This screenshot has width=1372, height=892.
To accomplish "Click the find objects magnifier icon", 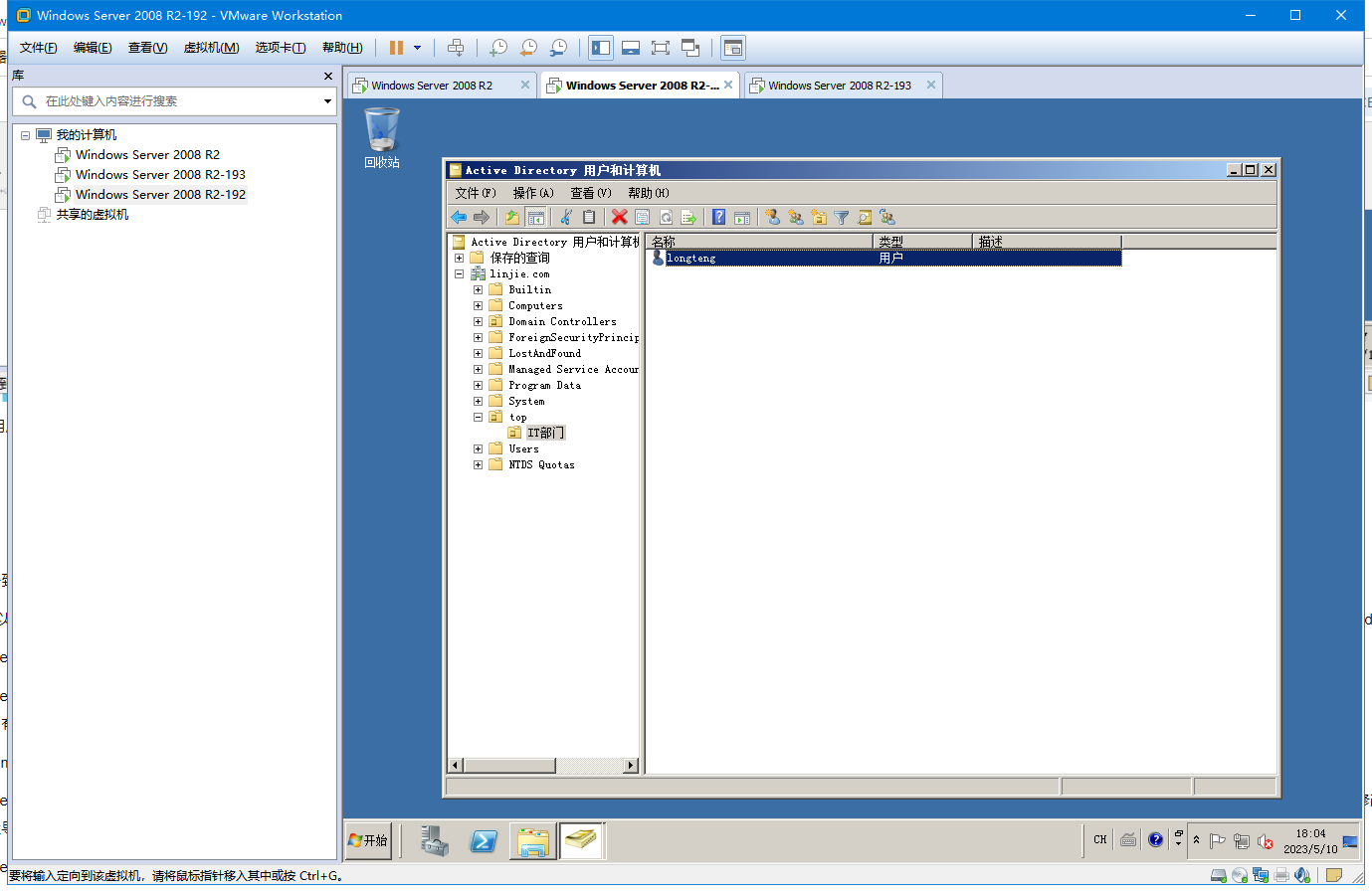I will pos(865,217).
